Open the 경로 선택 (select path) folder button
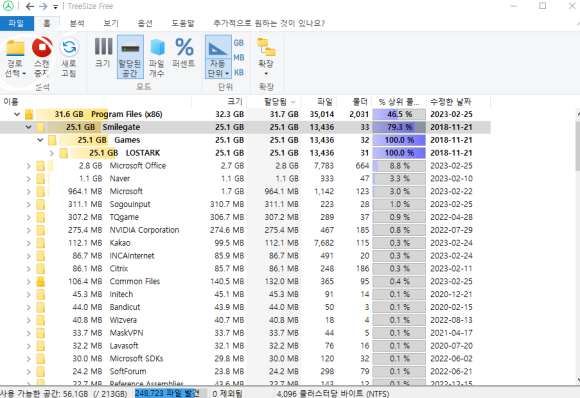The width and height of the screenshot is (580, 398). click(x=15, y=58)
